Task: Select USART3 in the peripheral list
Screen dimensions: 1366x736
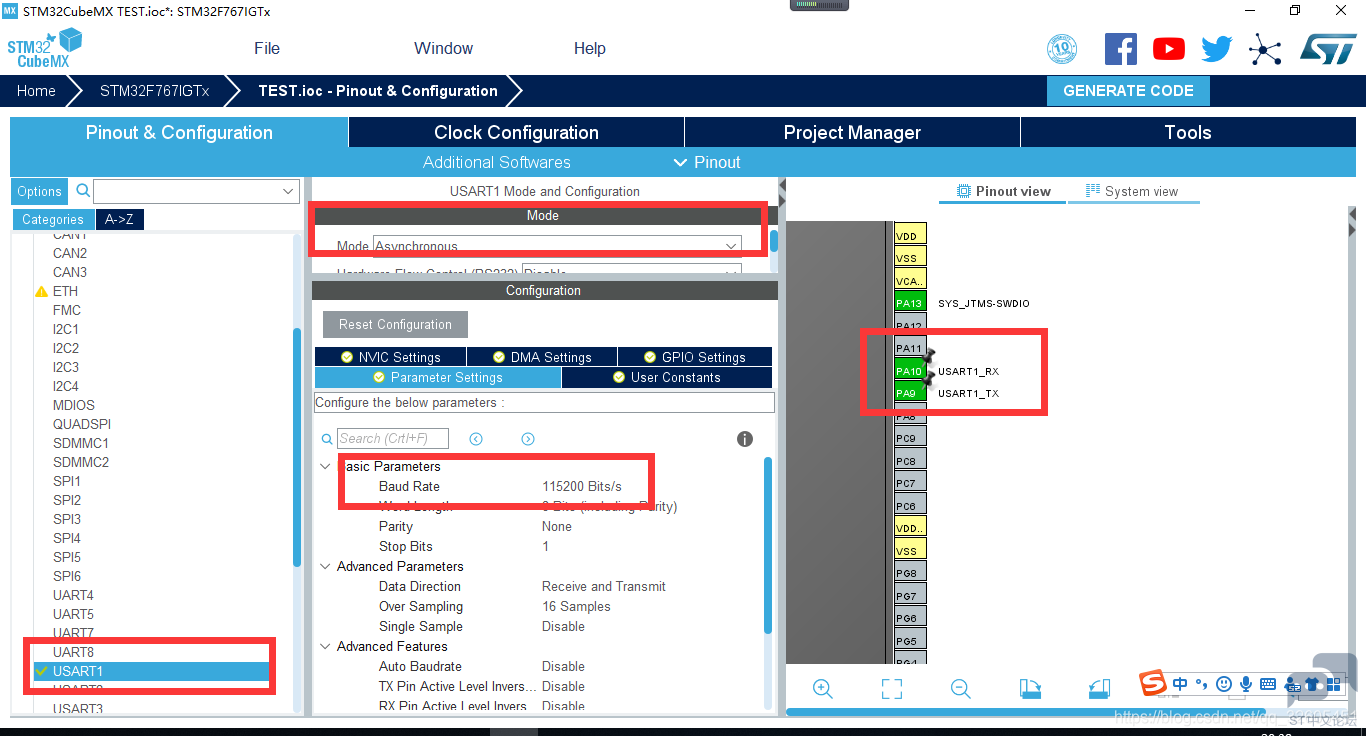Action: coord(78,709)
